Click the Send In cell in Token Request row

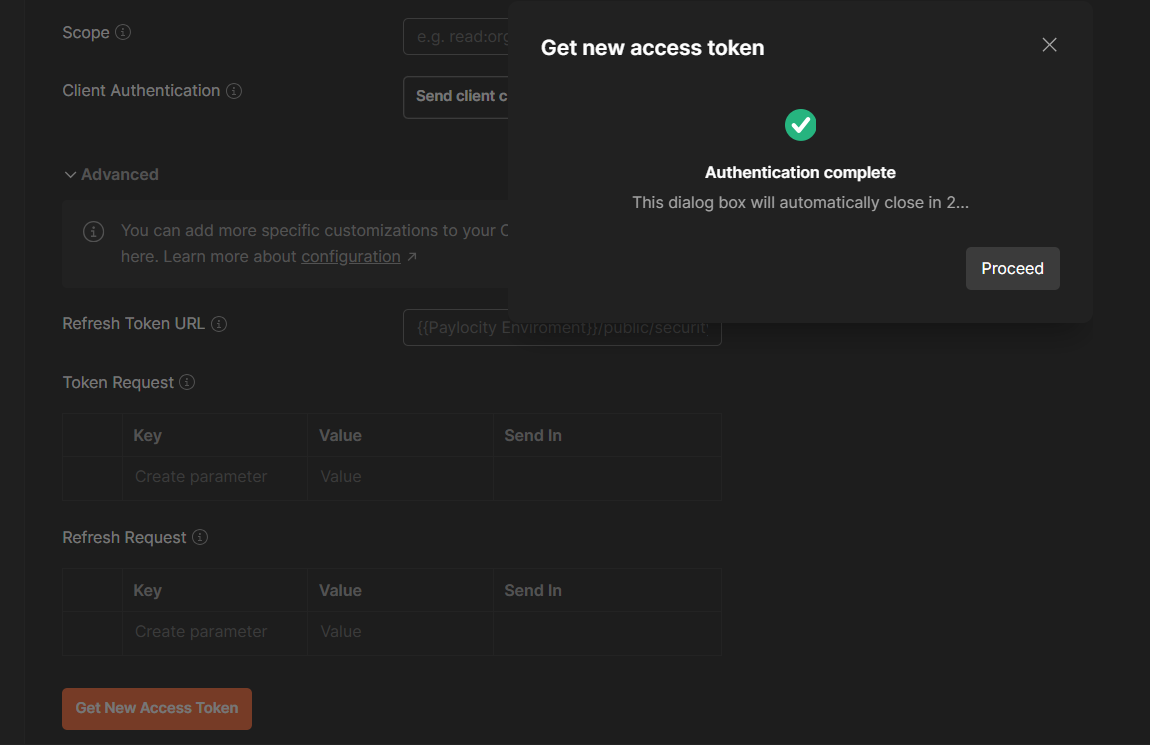(607, 477)
